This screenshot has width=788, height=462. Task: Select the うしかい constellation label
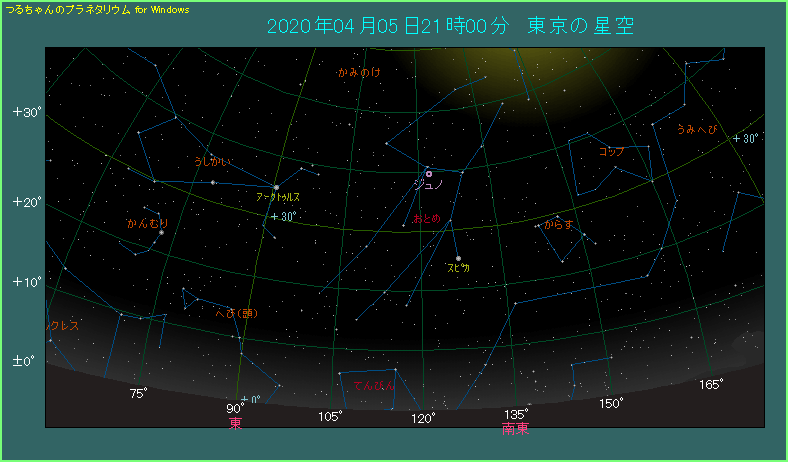[x=213, y=160]
